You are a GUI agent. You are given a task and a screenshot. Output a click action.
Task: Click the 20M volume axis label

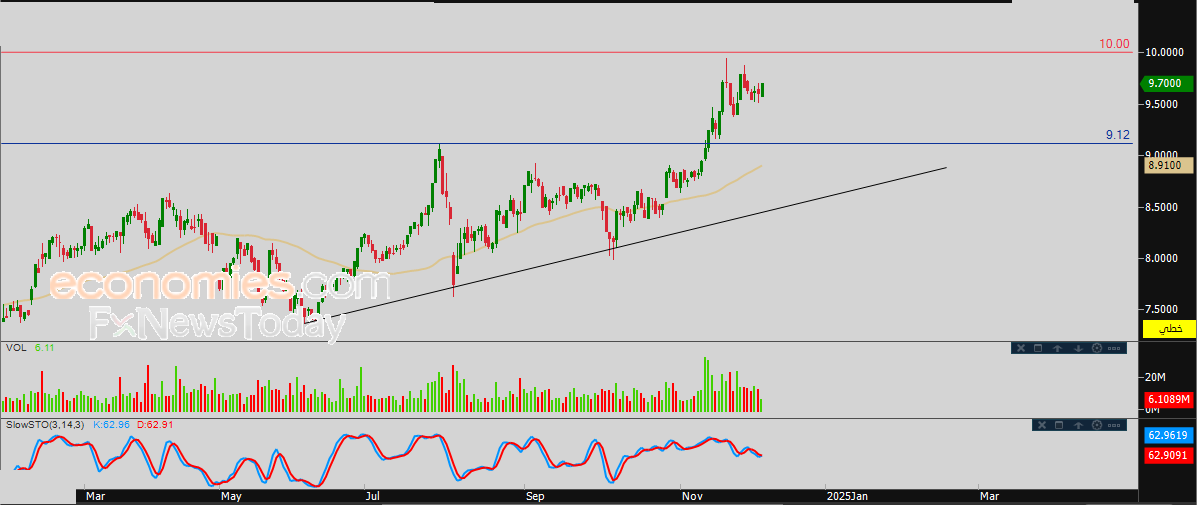click(x=1155, y=378)
